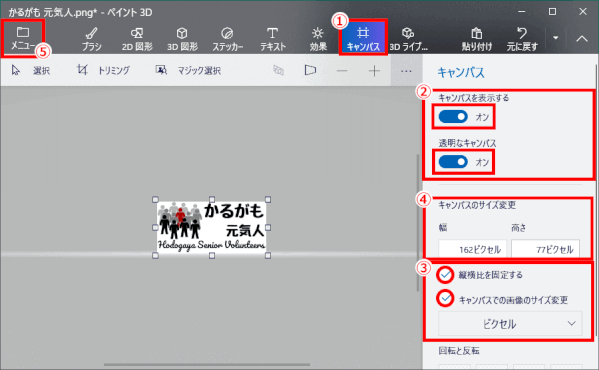Click the horizontal scrollbar below the canvas

tap(207, 365)
